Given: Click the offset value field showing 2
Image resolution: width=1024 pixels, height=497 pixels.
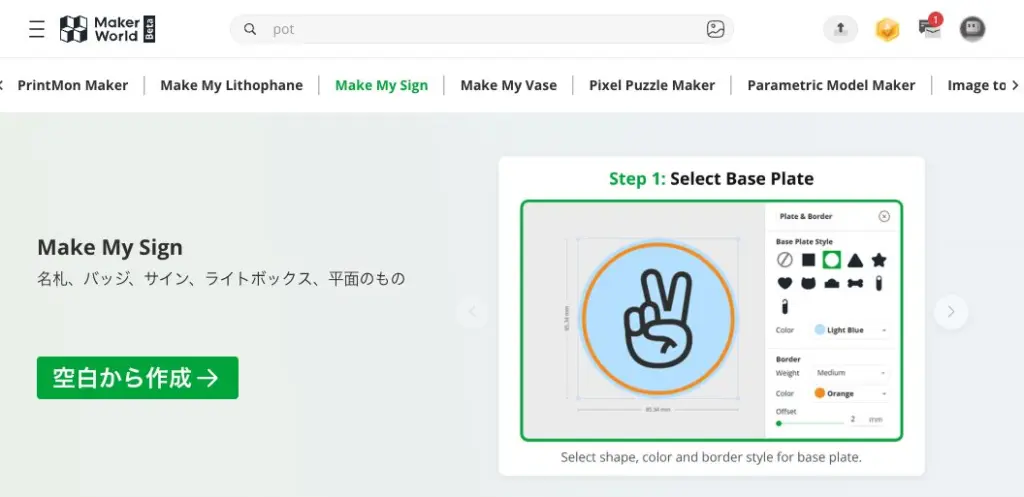Looking at the screenshot, I should click(x=854, y=419).
